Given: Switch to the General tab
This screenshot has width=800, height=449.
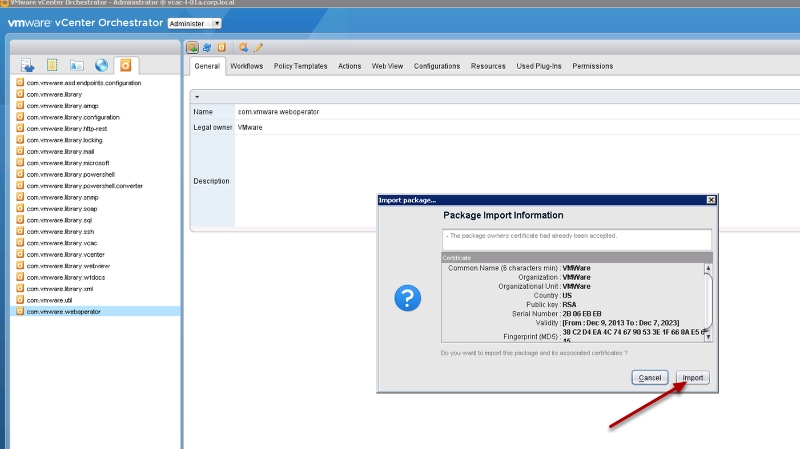Looking at the screenshot, I should (x=207, y=66).
